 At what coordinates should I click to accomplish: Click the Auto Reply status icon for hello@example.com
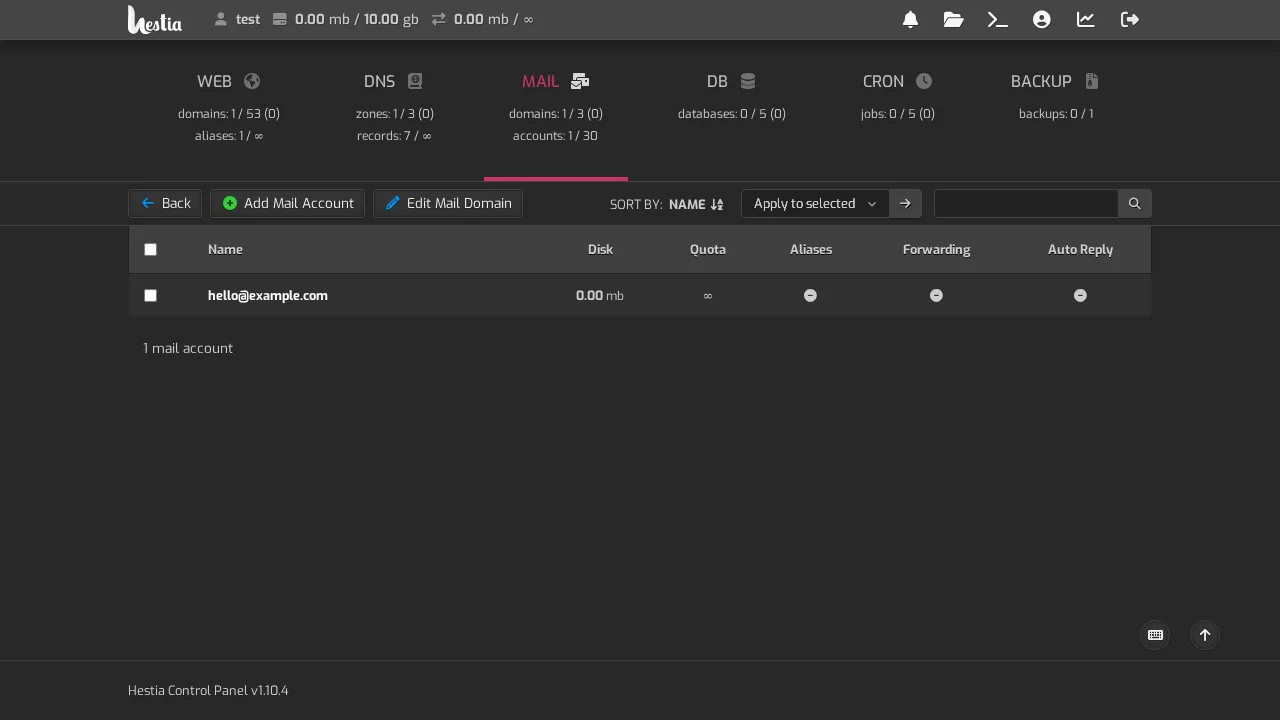click(1080, 295)
